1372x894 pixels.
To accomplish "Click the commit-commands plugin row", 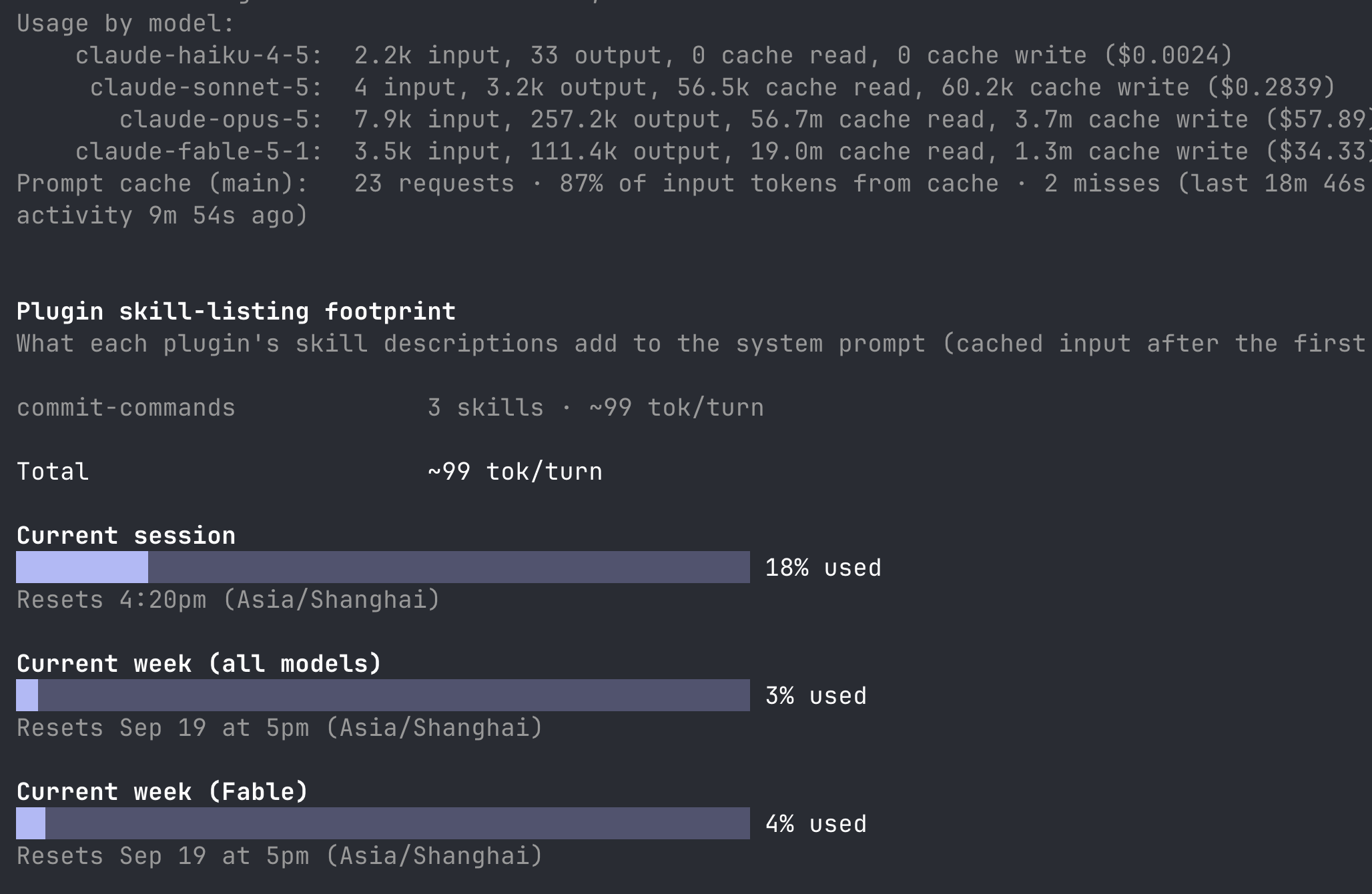I will click(390, 408).
